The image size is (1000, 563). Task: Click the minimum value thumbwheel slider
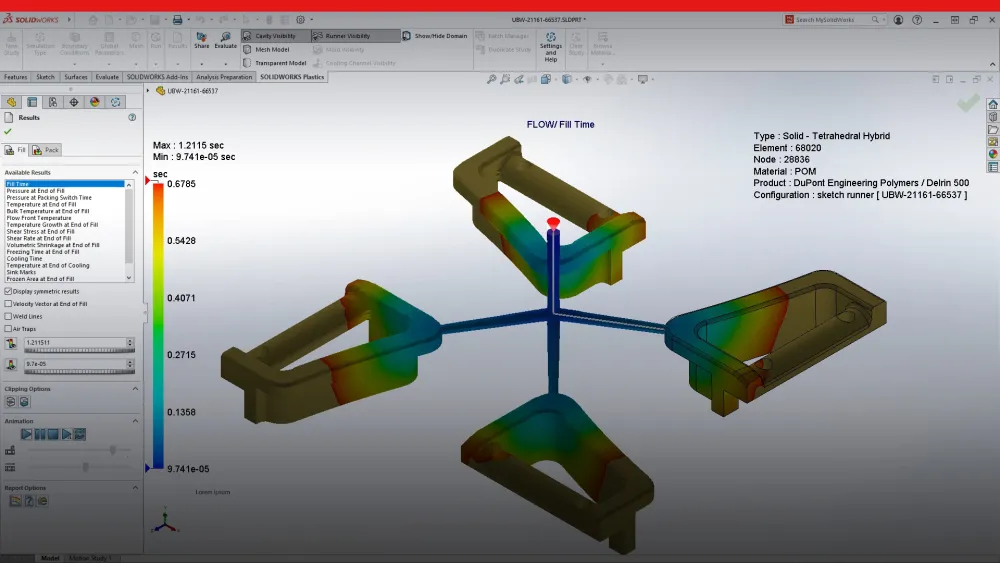pos(79,372)
